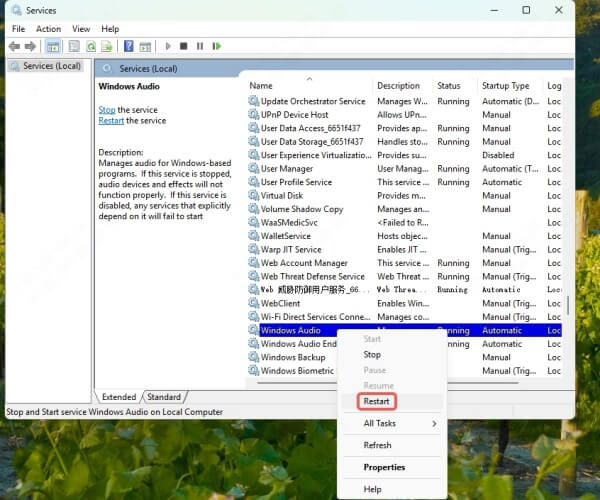Select Update Orchestrator Service row
600x500 pixels.
pyautogui.click(x=405, y=101)
